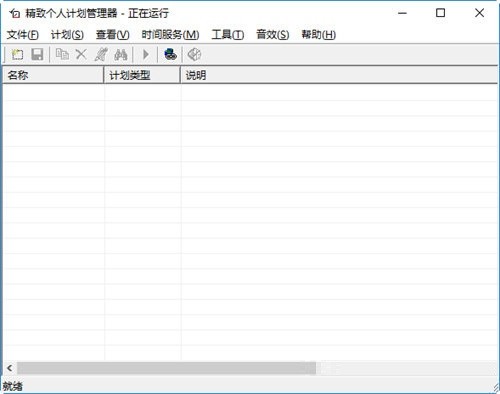Click the blue-green device toolbar icon
This screenshot has width=500, height=394.
tap(170, 54)
